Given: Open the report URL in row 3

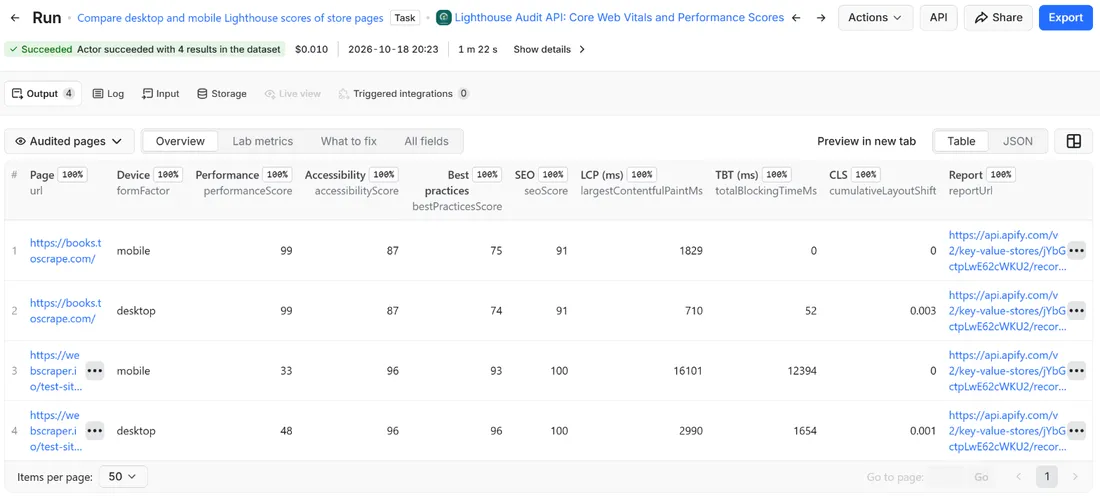Looking at the screenshot, I should tap(1007, 371).
